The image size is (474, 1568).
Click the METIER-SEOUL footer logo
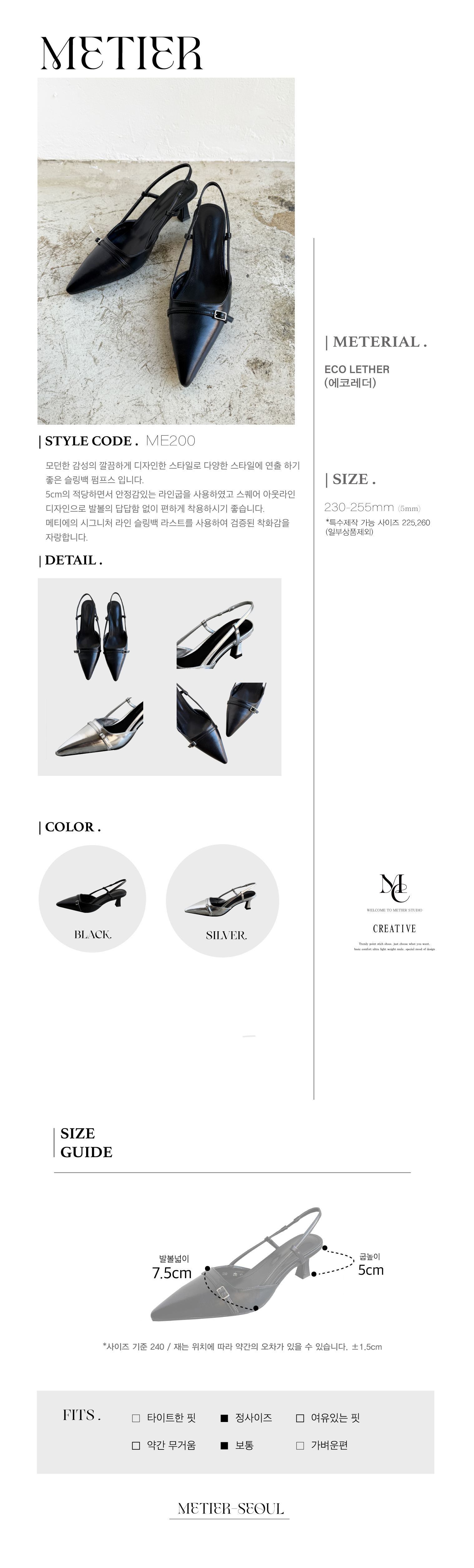(231, 1509)
